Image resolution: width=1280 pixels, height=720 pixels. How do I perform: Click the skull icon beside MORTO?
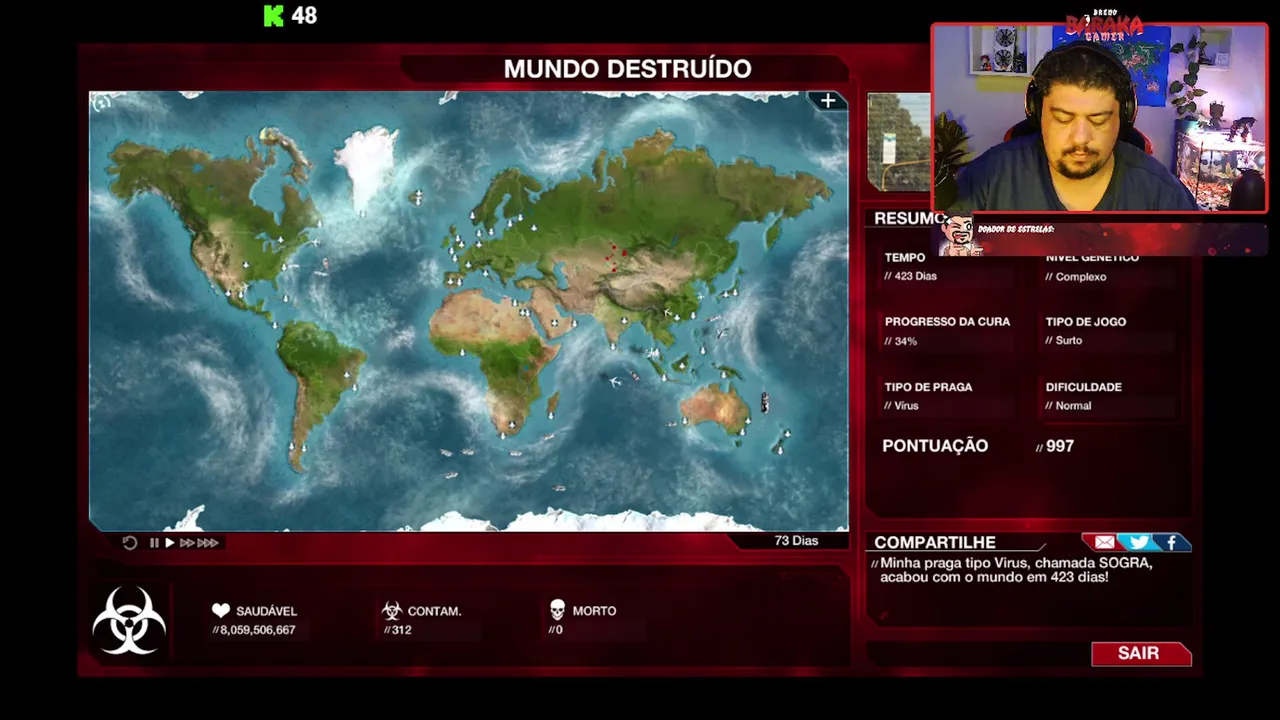point(557,610)
